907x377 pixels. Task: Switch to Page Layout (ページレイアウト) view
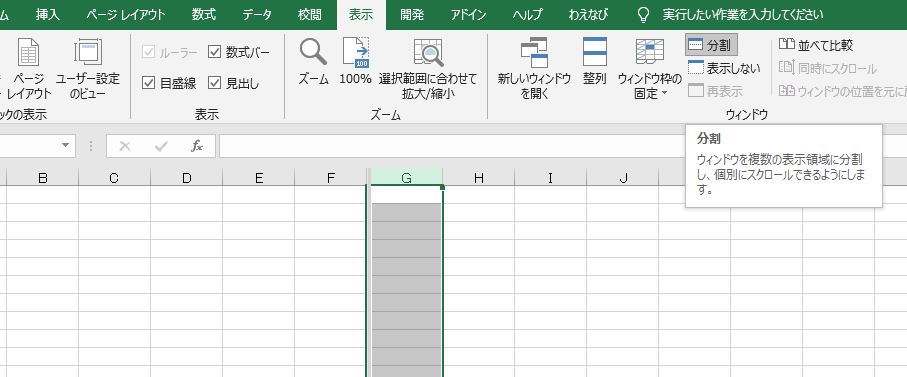click(x=29, y=68)
